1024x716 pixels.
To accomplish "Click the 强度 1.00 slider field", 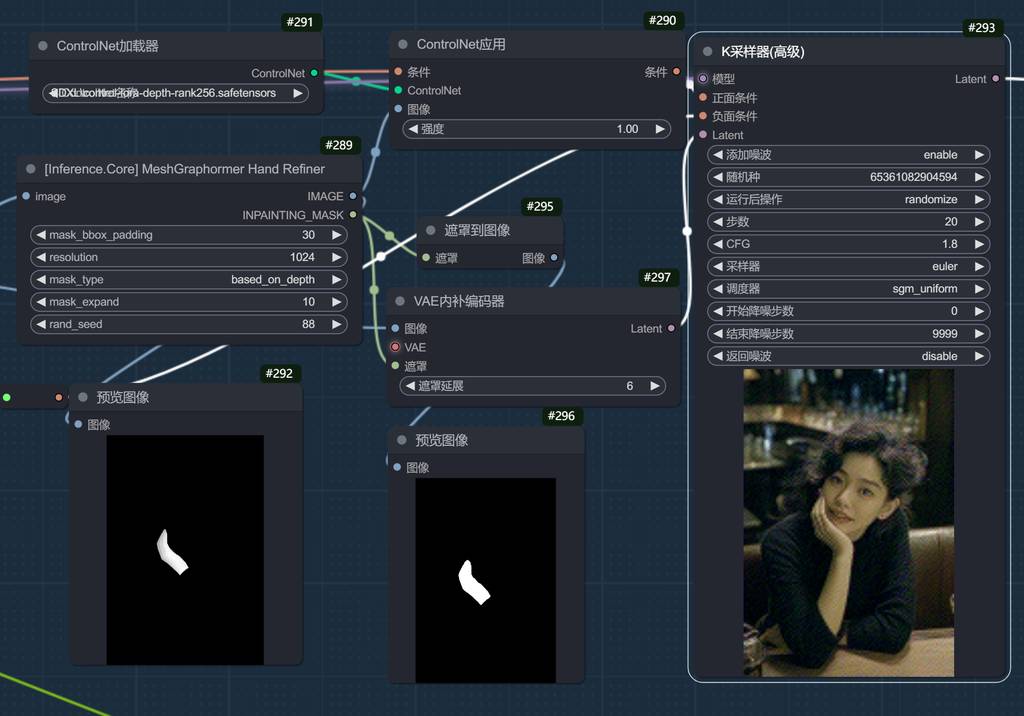I will [536, 129].
